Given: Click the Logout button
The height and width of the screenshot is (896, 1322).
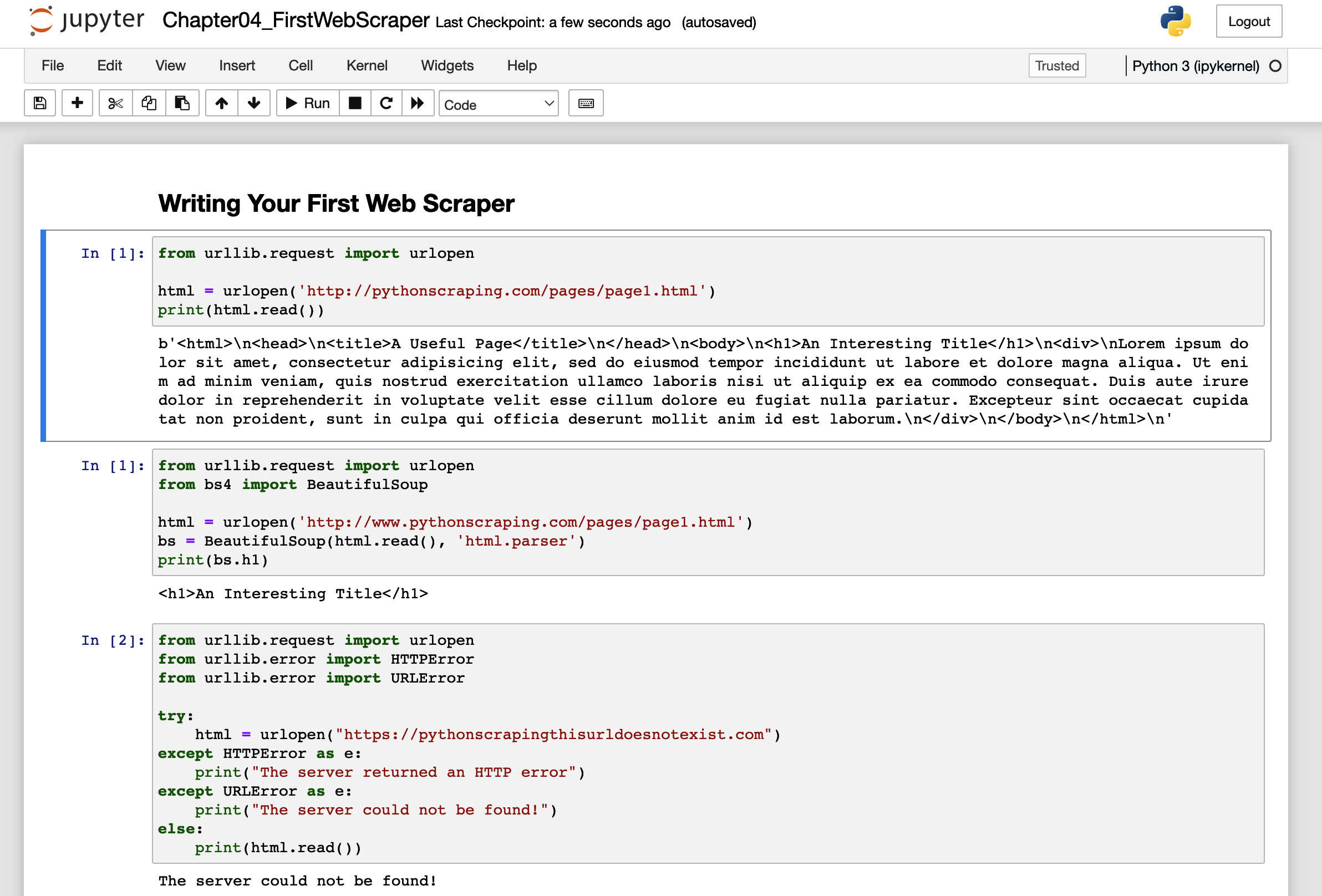Looking at the screenshot, I should point(1249,21).
